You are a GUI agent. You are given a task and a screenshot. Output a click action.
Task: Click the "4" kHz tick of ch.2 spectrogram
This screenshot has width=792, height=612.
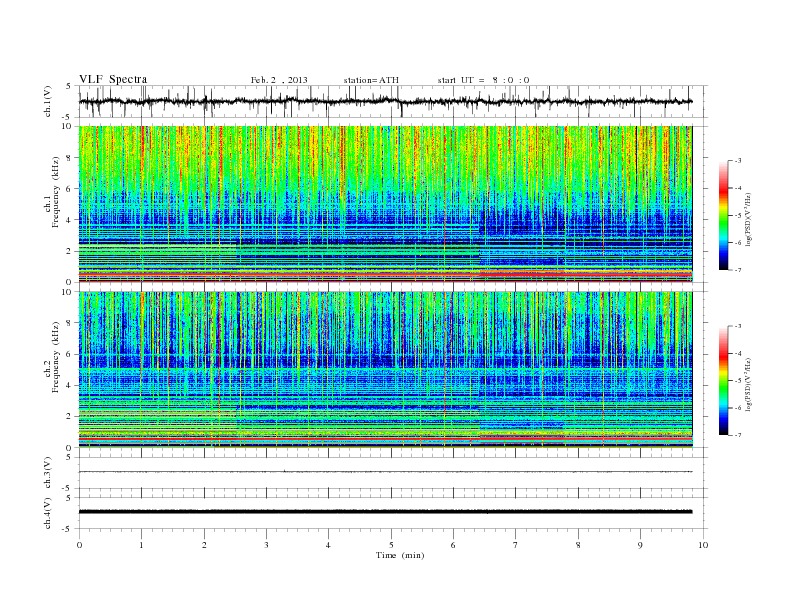coord(69,385)
